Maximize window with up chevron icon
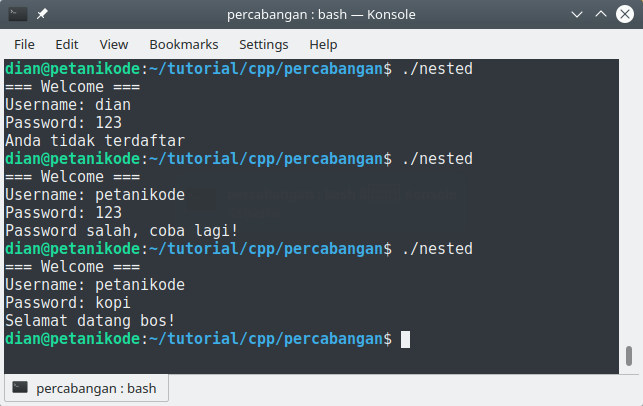Image resolution: width=643 pixels, height=406 pixels. pyautogui.click(x=601, y=14)
